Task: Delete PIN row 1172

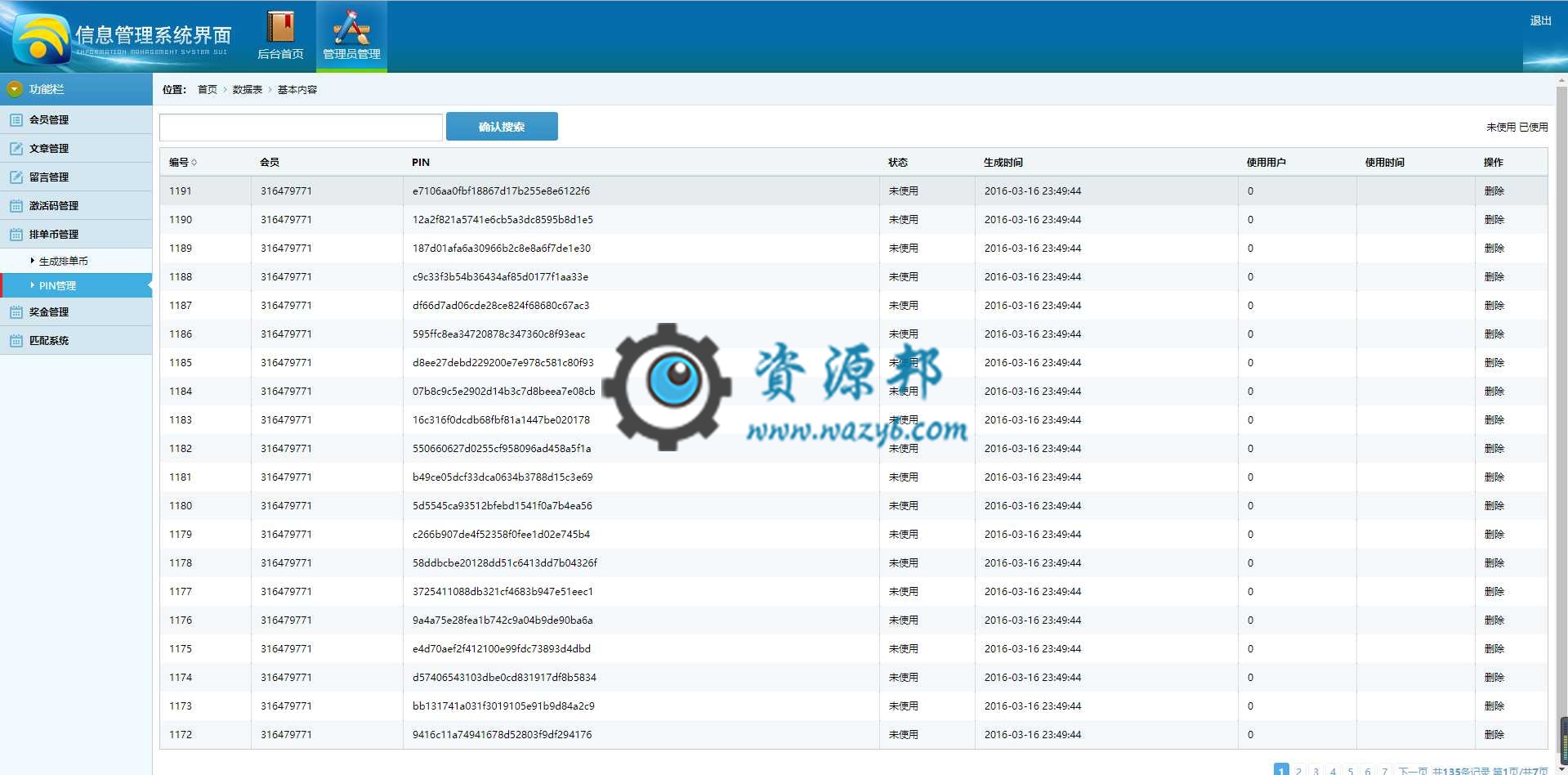Action: pos(1494,735)
